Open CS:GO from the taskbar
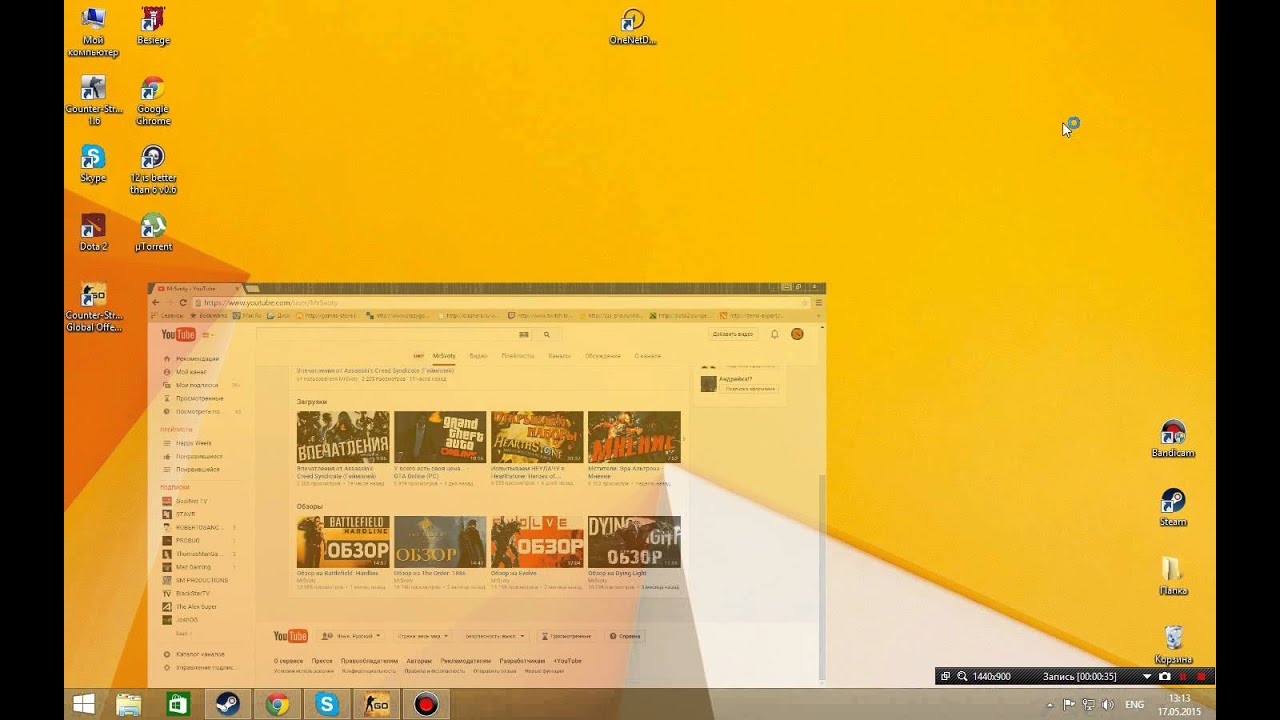 [377, 704]
